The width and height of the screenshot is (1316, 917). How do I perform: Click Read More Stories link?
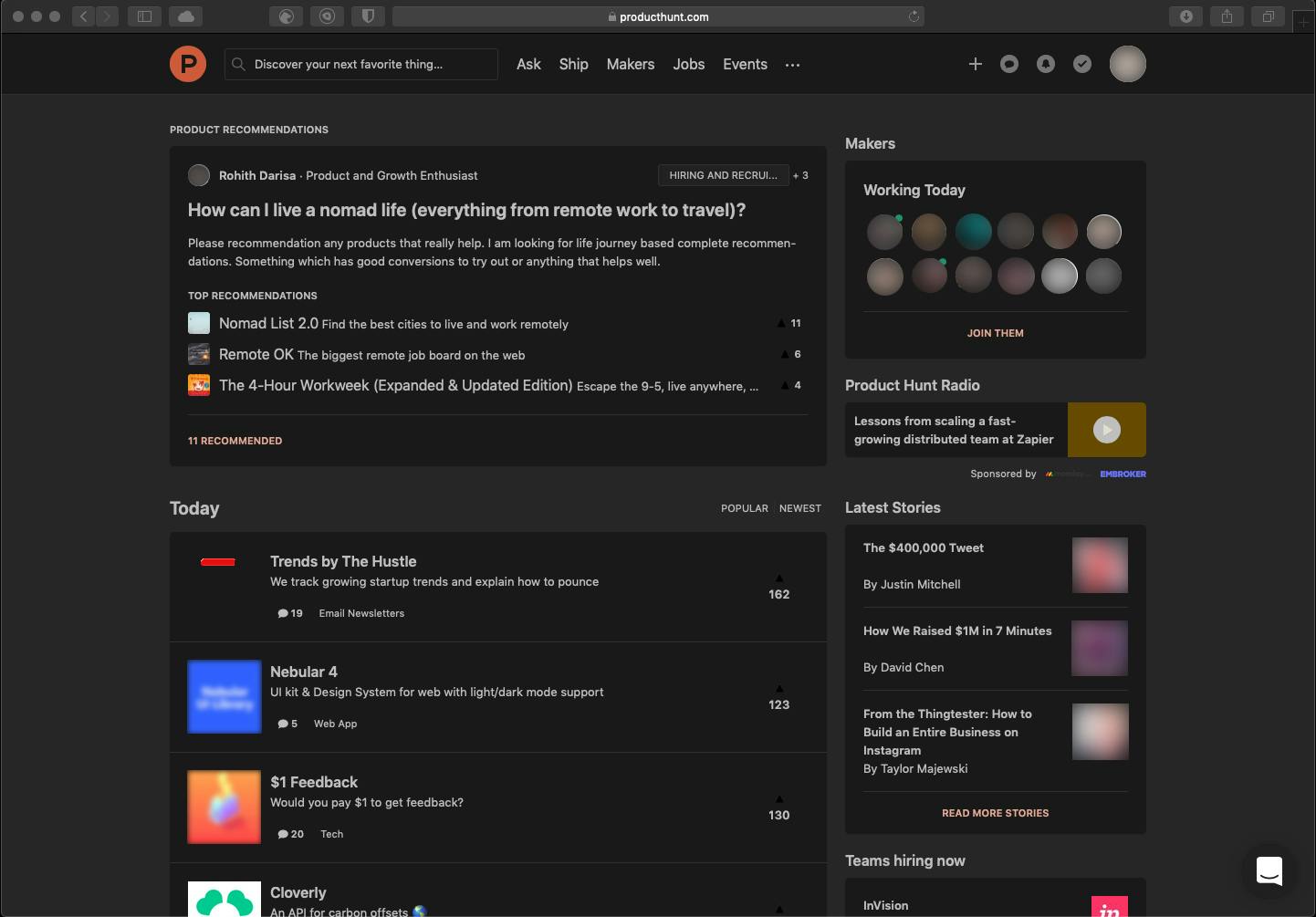[x=996, y=813]
